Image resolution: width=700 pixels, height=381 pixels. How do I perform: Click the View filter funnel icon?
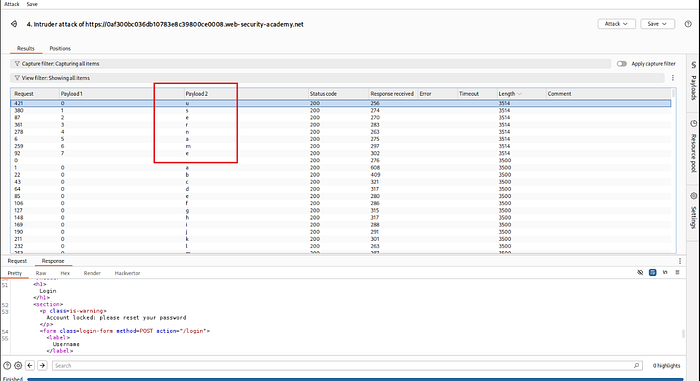click(x=17, y=78)
